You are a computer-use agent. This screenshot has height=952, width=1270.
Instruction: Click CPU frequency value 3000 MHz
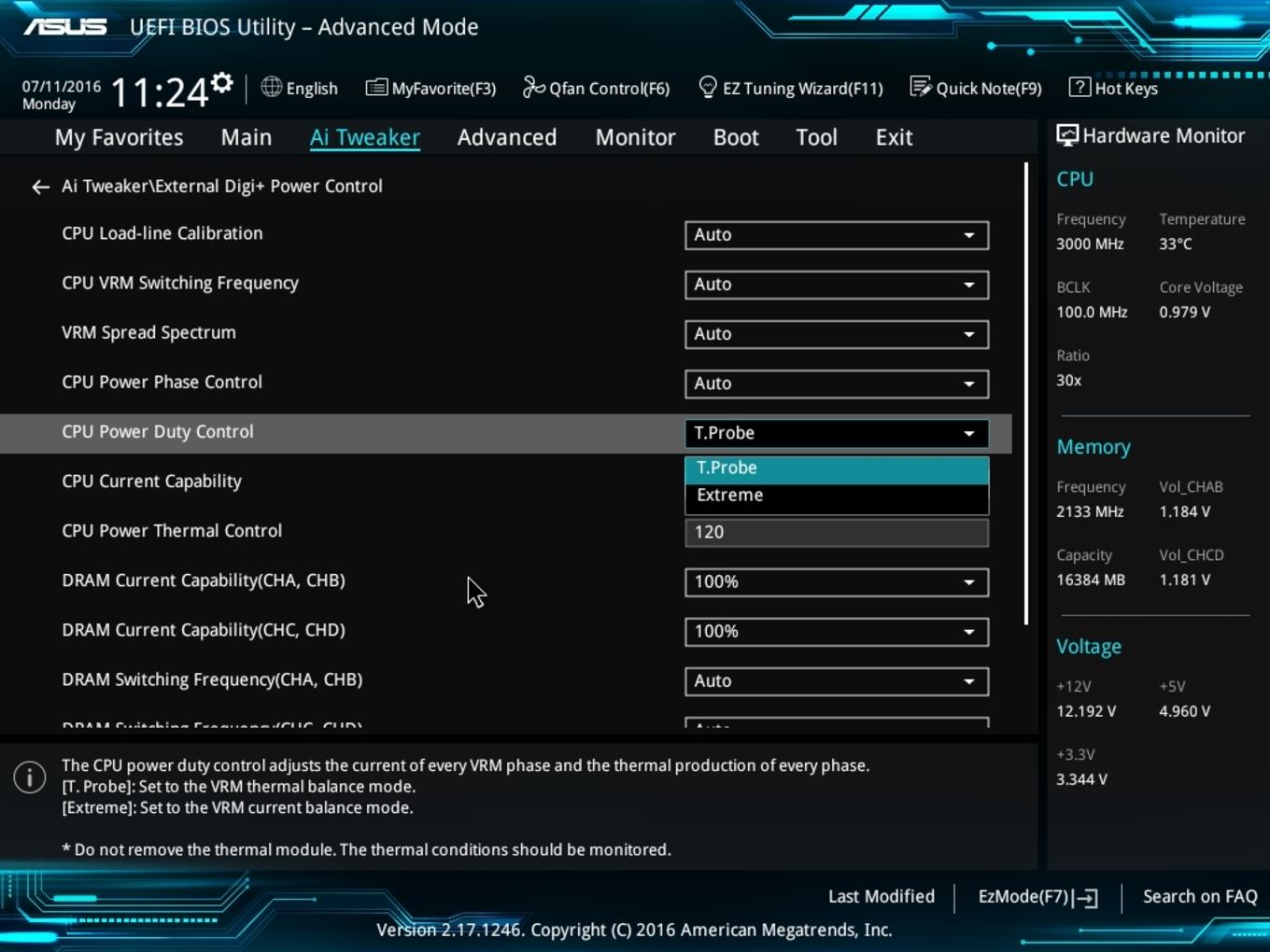point(1090,244)
